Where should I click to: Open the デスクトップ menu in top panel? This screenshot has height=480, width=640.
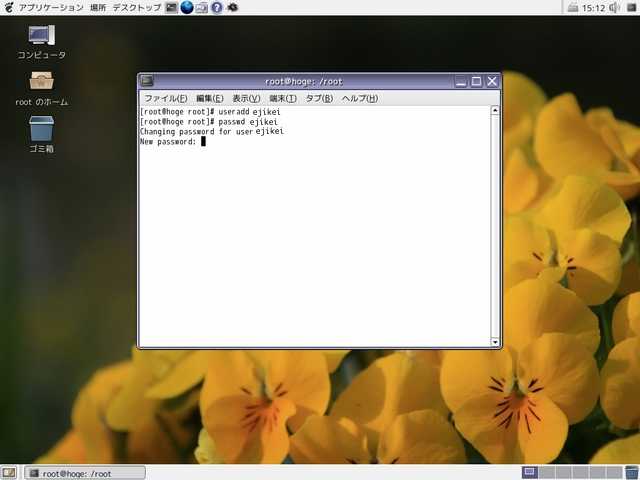pyautogui.click(x=137, y=7)
